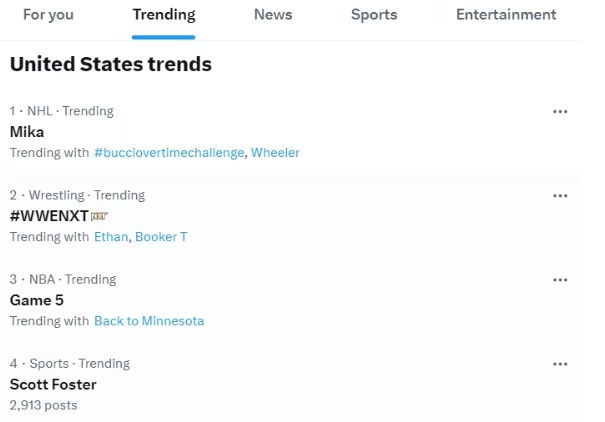
Task: Click the NXT emoji beside #WWENXT
Action: [99, 216]
